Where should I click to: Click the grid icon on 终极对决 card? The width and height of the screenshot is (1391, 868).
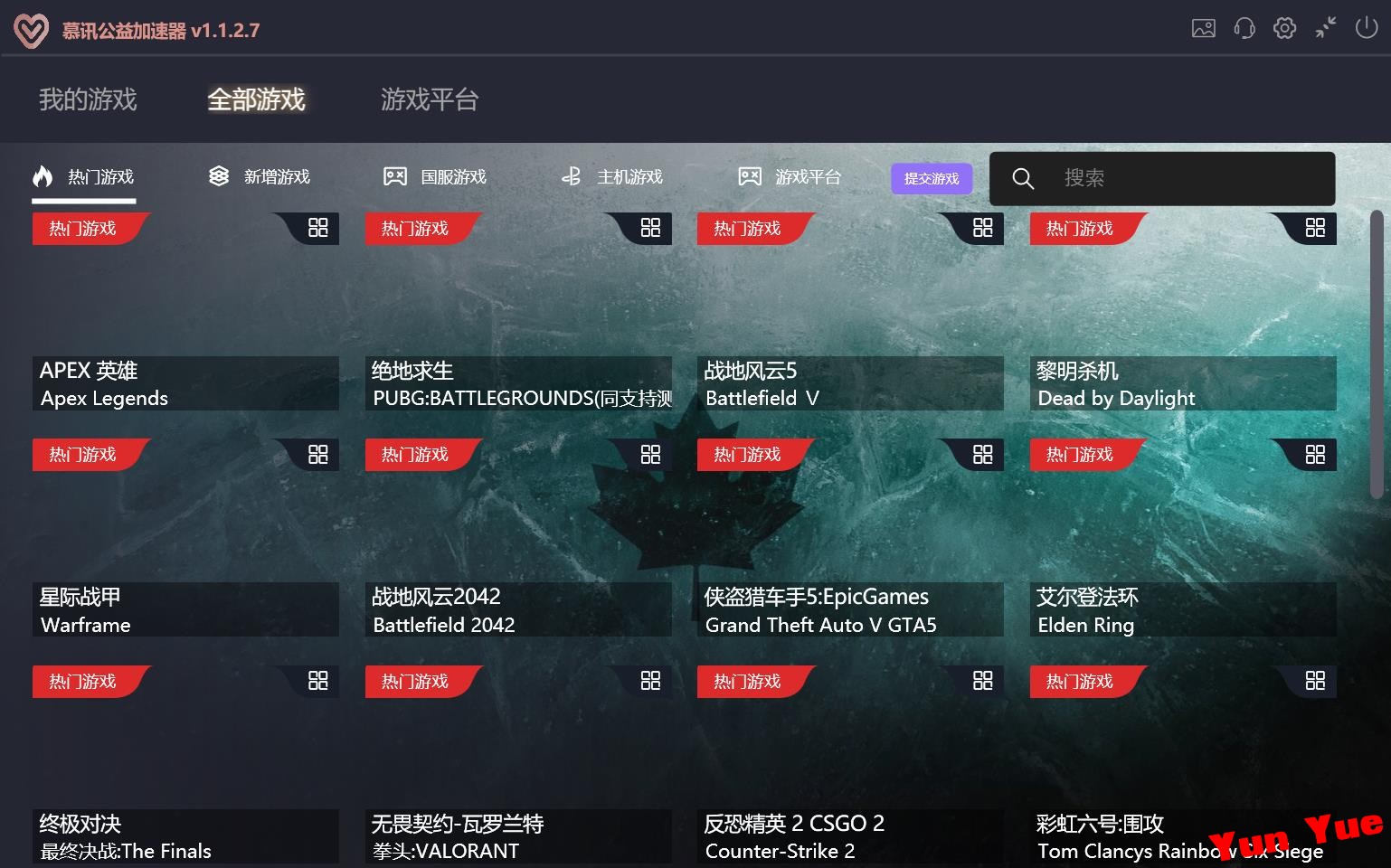318,681
